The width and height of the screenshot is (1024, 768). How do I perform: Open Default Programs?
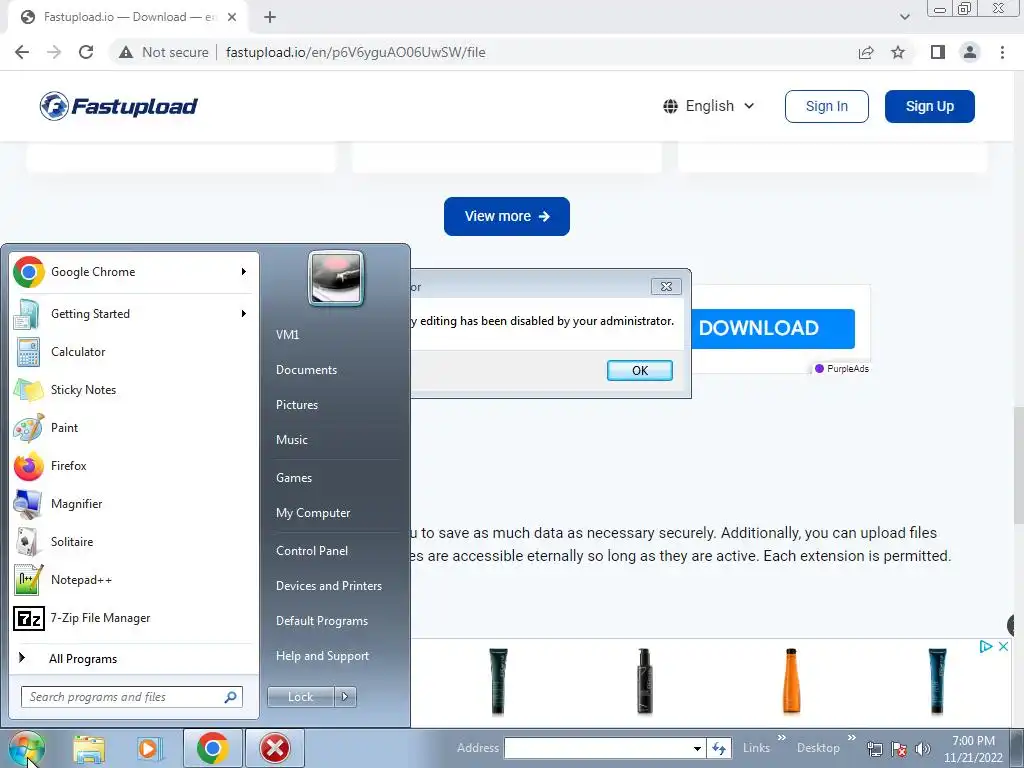321,621
